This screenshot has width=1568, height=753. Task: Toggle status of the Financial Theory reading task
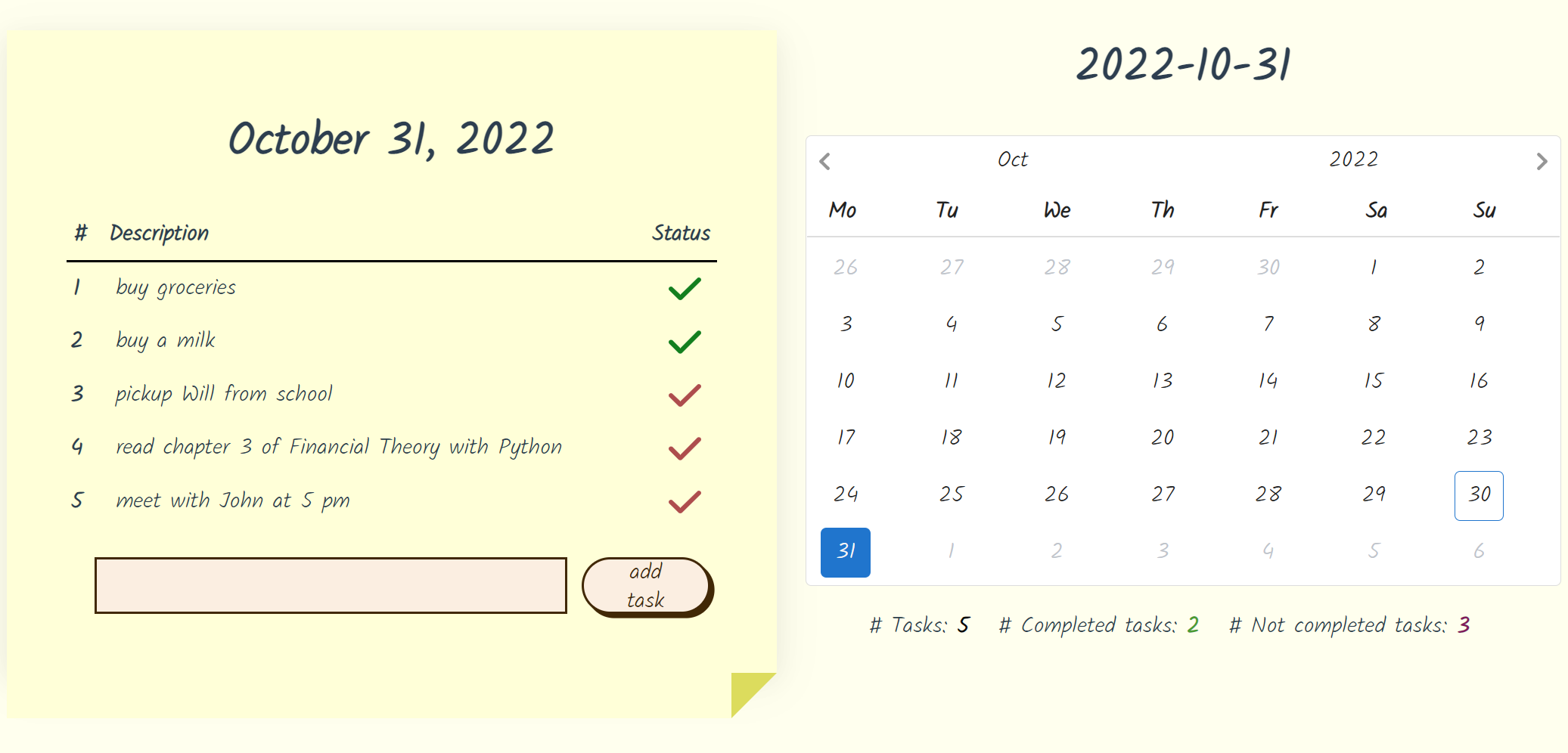(x=683, y=448)
